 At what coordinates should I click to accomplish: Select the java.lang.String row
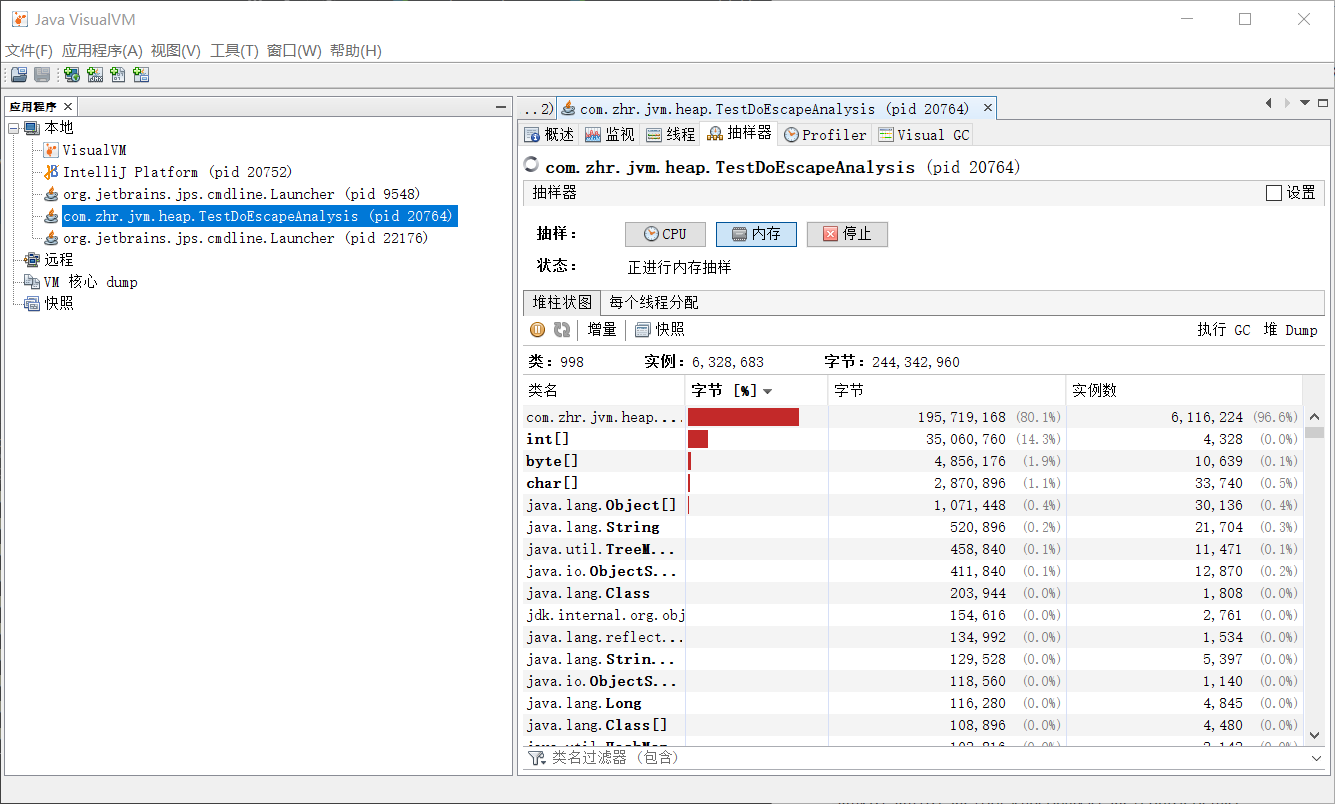coord(912,527)
